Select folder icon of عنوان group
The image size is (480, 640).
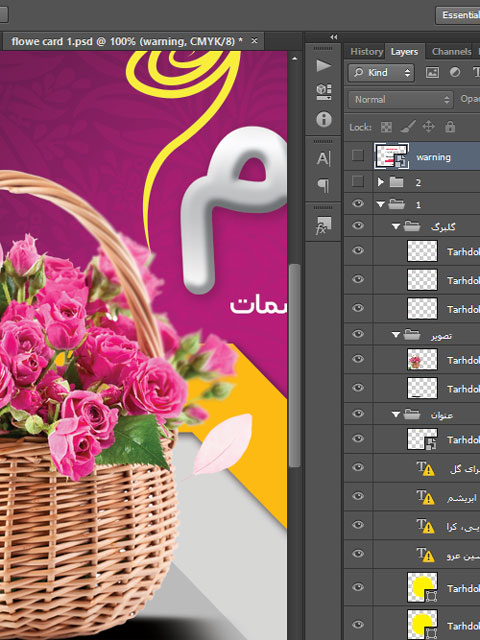412,414
